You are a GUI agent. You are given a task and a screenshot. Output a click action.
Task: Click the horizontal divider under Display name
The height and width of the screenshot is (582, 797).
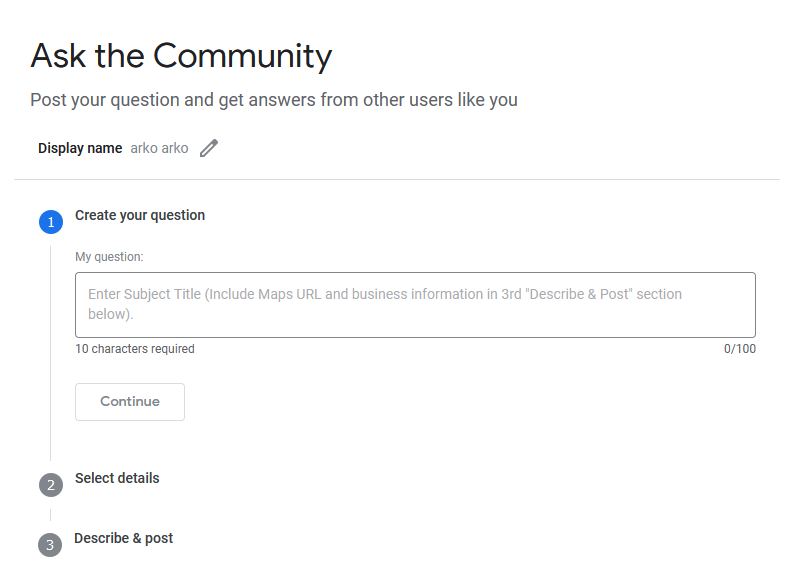coord(397,180)
